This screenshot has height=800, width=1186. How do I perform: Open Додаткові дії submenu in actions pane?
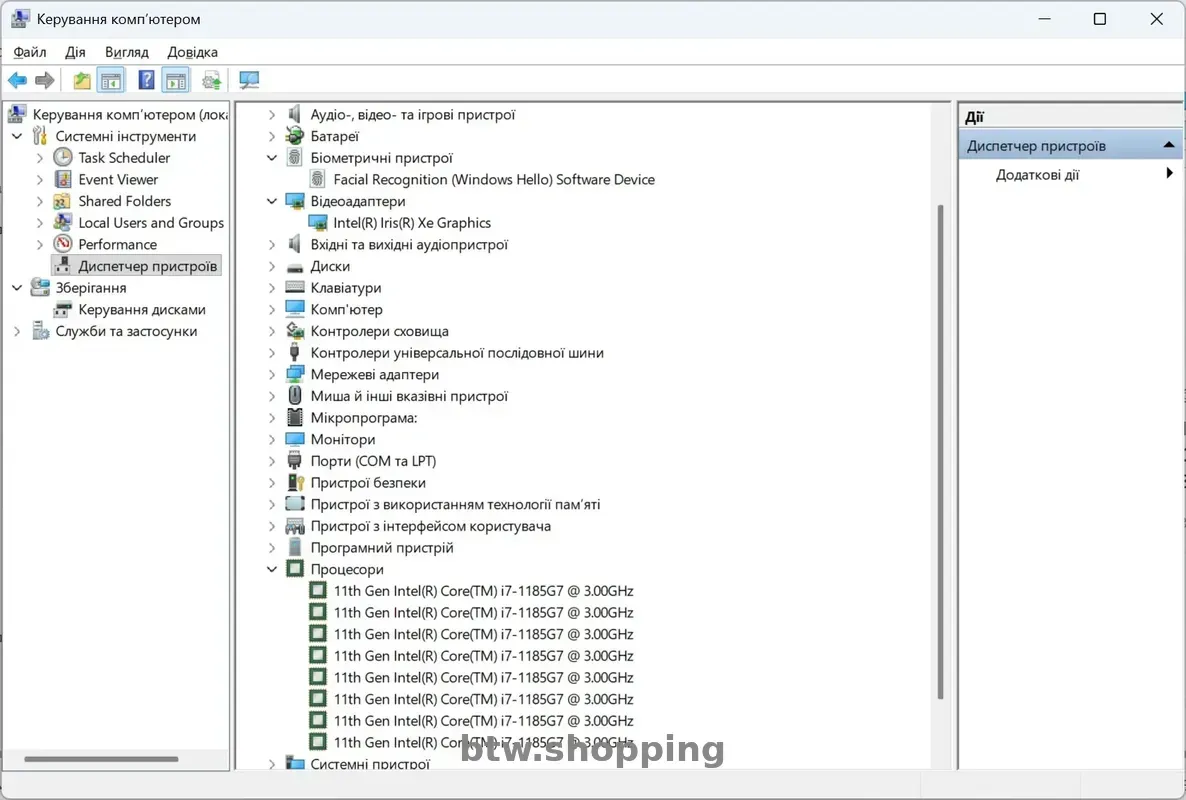click(1037, 175)
